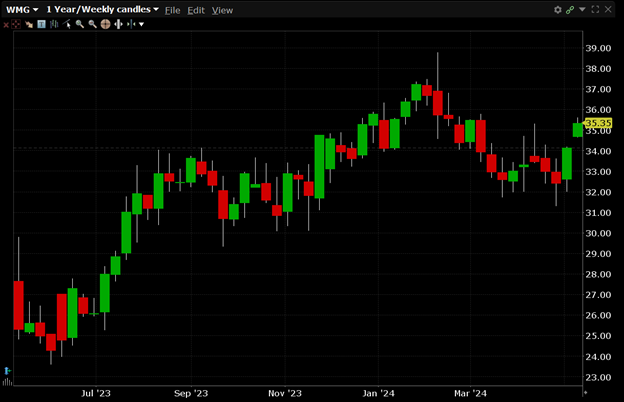The image size is (624, 402).
Task: Select the trendline drawing tool
Action: (x=67, y=25)
